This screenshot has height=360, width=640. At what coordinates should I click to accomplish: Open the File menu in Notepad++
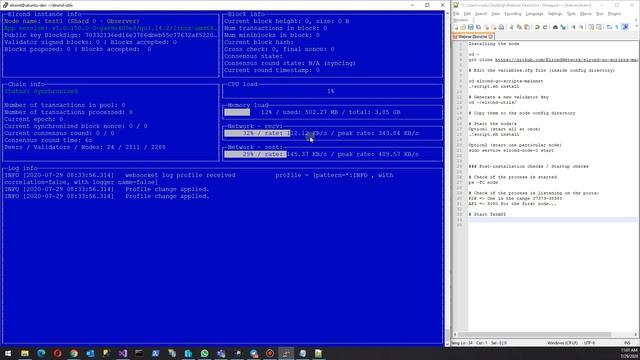point(456,14)
